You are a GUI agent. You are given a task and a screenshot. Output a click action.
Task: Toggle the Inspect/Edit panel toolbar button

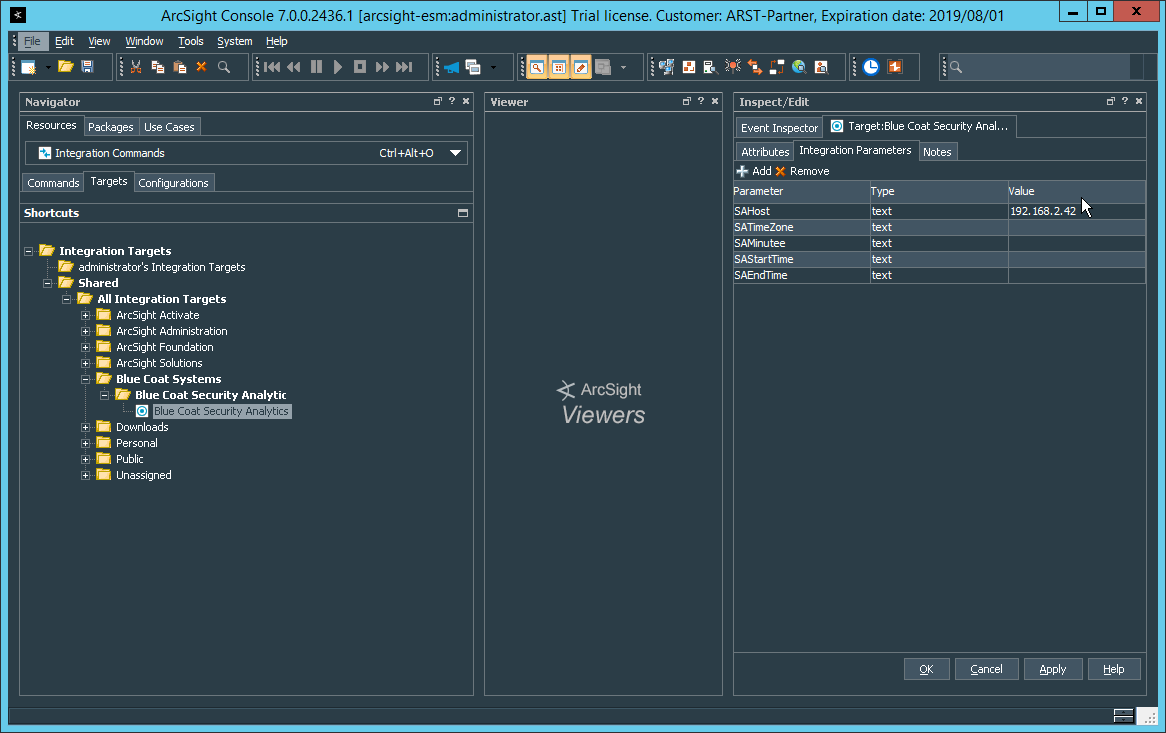pos(581,67)
